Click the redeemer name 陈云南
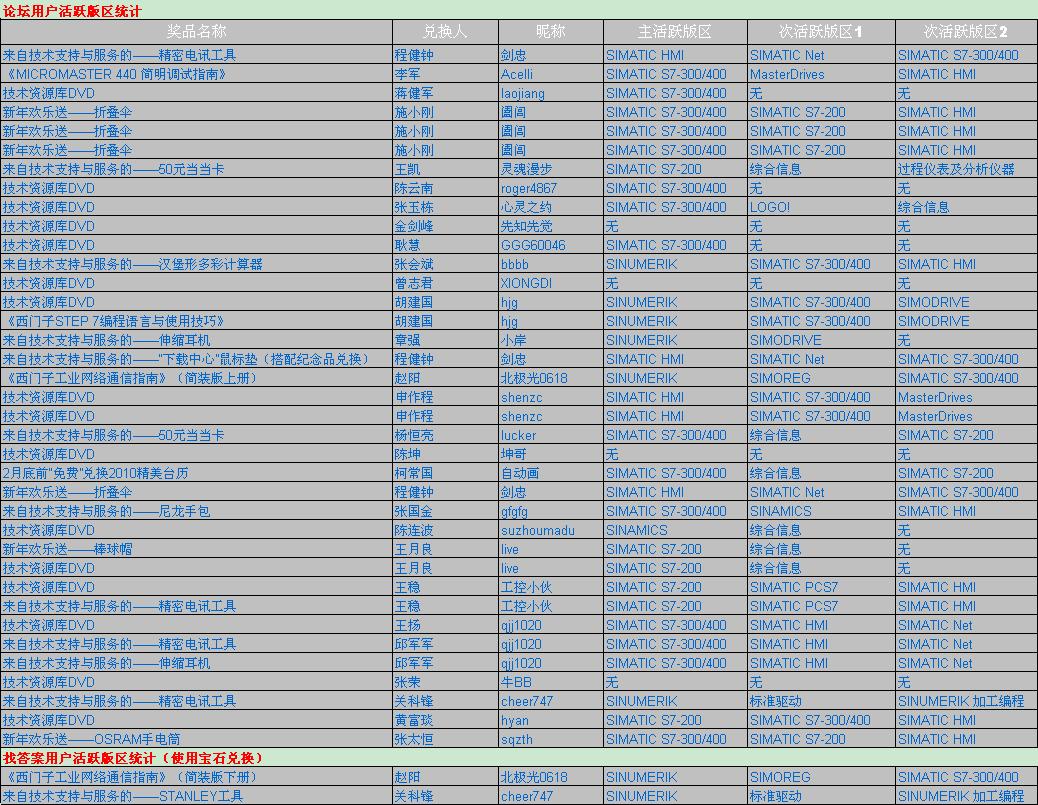 coord(414,188)
